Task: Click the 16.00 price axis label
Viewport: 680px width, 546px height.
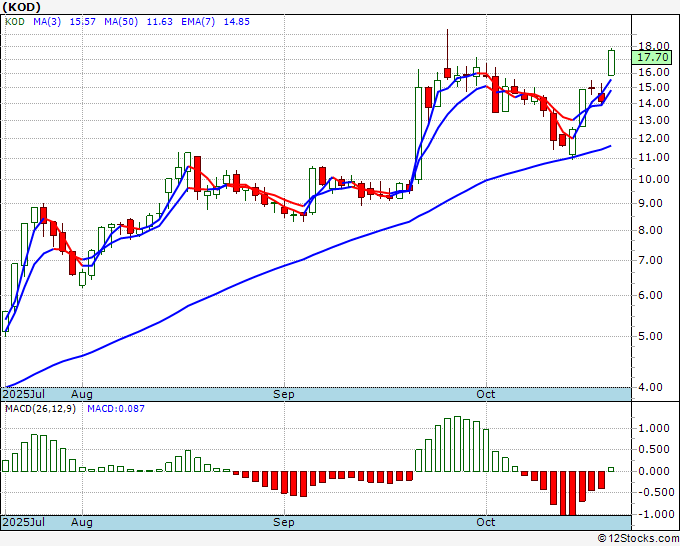Action: [x=654, y=72]
